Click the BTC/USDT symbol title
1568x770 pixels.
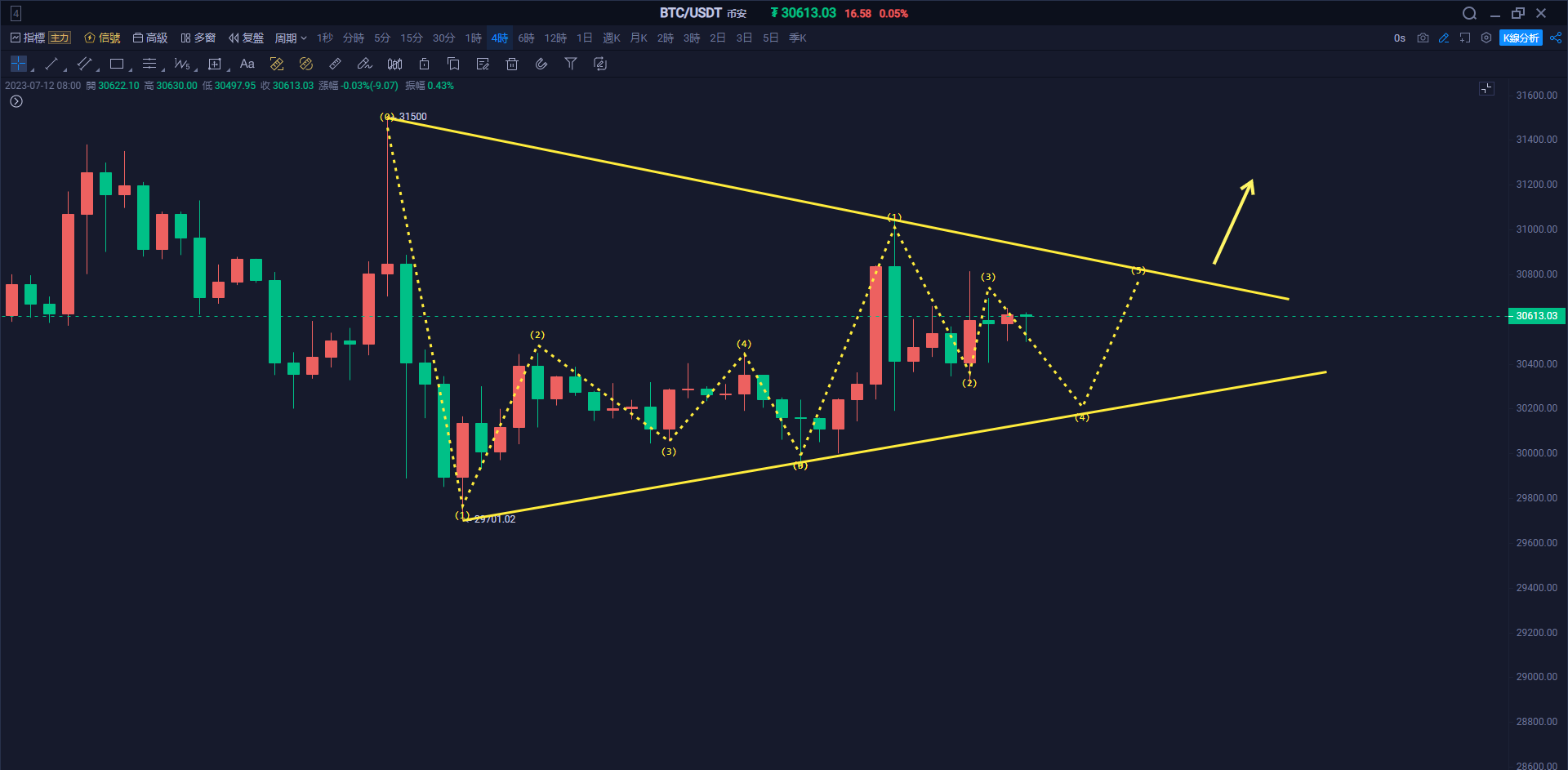click(691, 13)
